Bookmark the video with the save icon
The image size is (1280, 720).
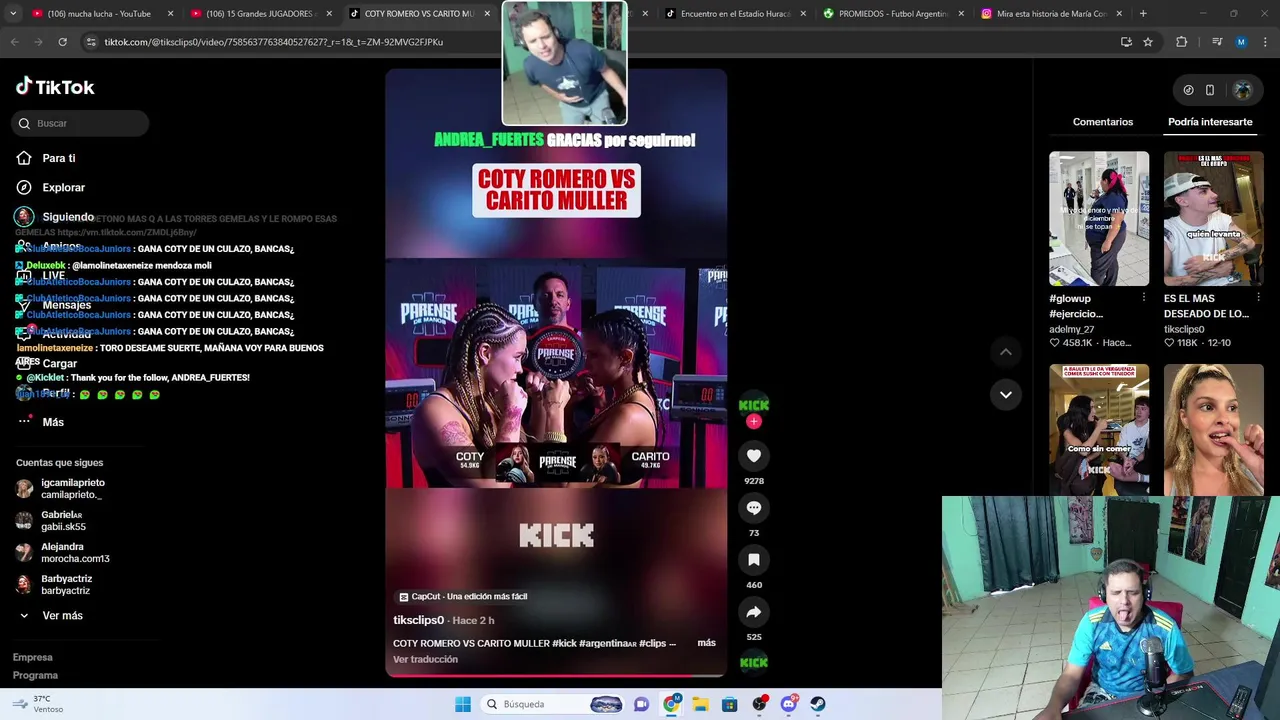coord(754,560)
